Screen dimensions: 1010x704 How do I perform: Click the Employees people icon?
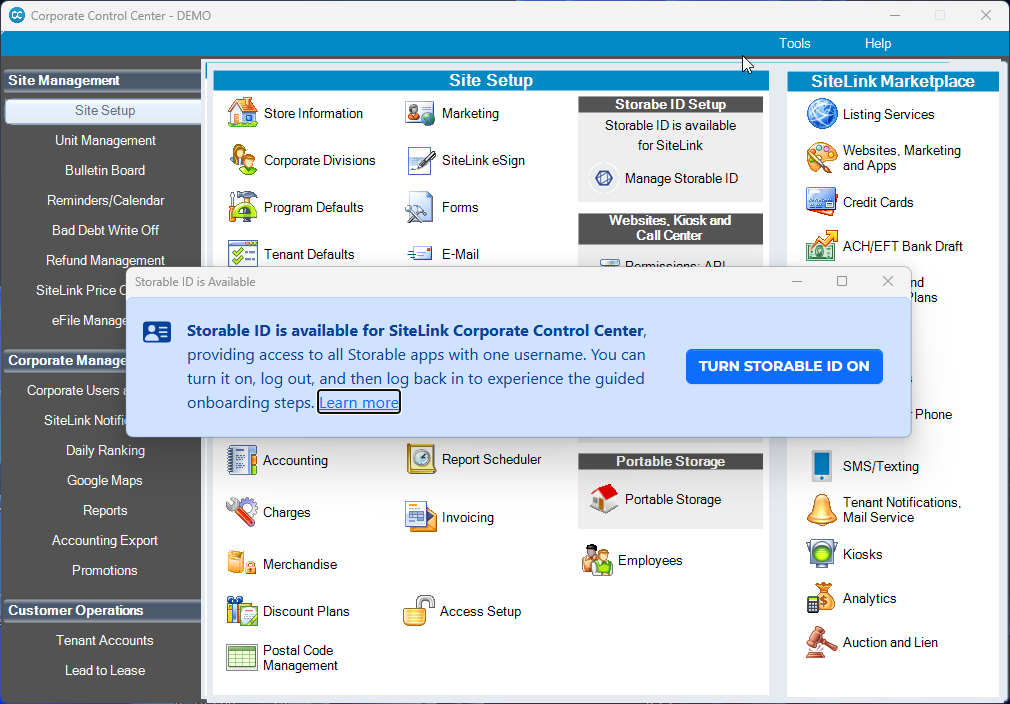tap(596, 560)
